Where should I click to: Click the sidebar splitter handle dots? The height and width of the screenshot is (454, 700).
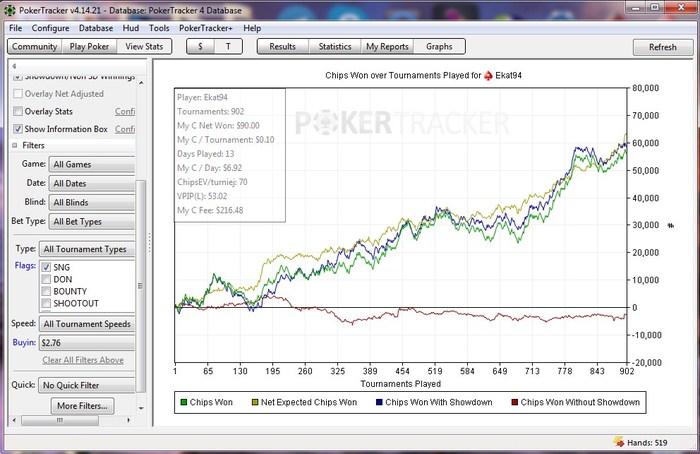[150, 242]
